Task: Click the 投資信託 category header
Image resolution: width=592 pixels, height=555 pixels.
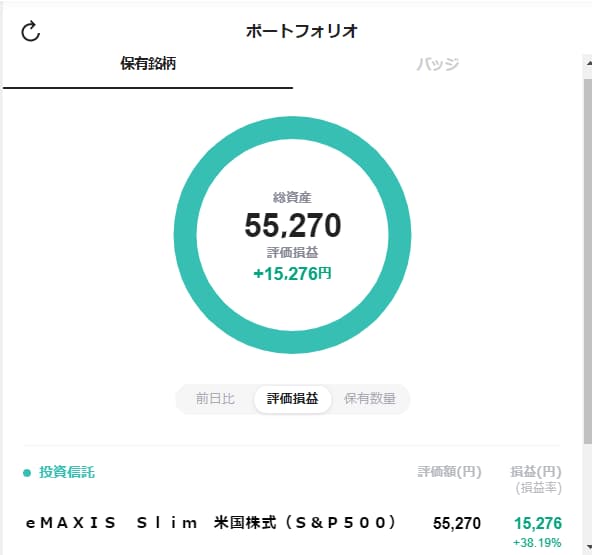Action: [x=67, y=472]
